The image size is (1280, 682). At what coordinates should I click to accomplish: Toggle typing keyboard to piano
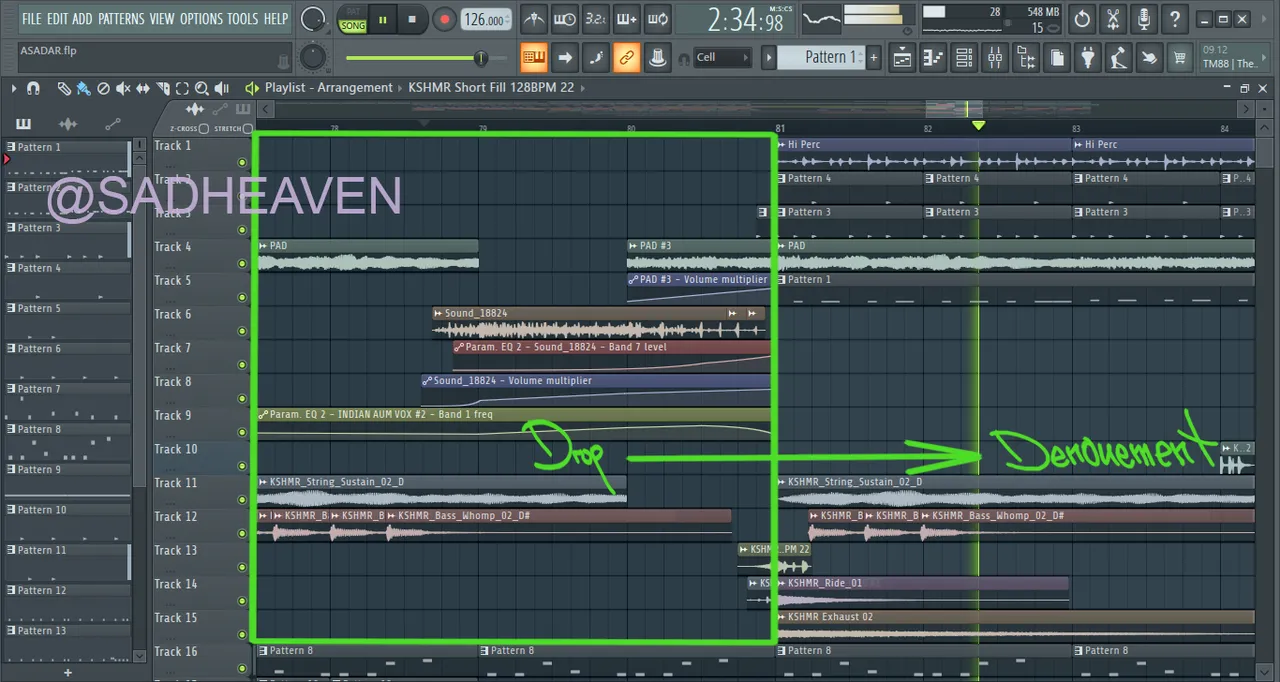click(x=534, y=58)
